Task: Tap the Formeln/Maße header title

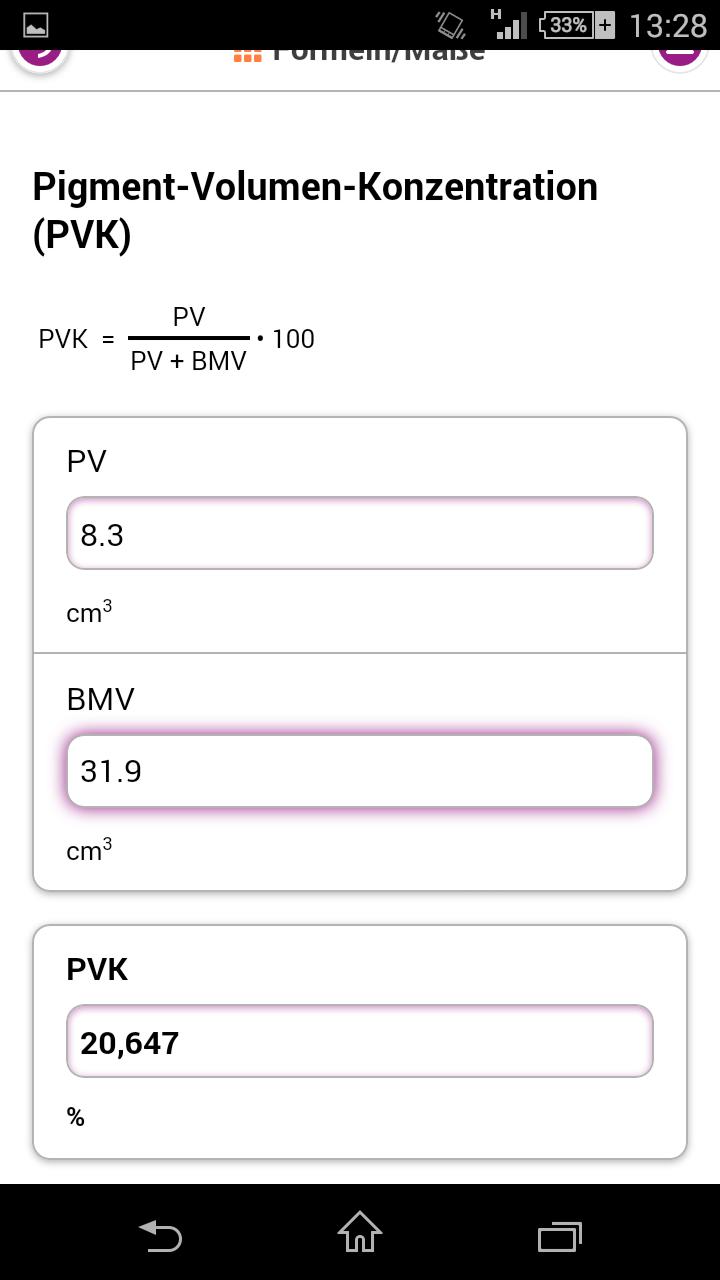Action: (x=378, y=56)
